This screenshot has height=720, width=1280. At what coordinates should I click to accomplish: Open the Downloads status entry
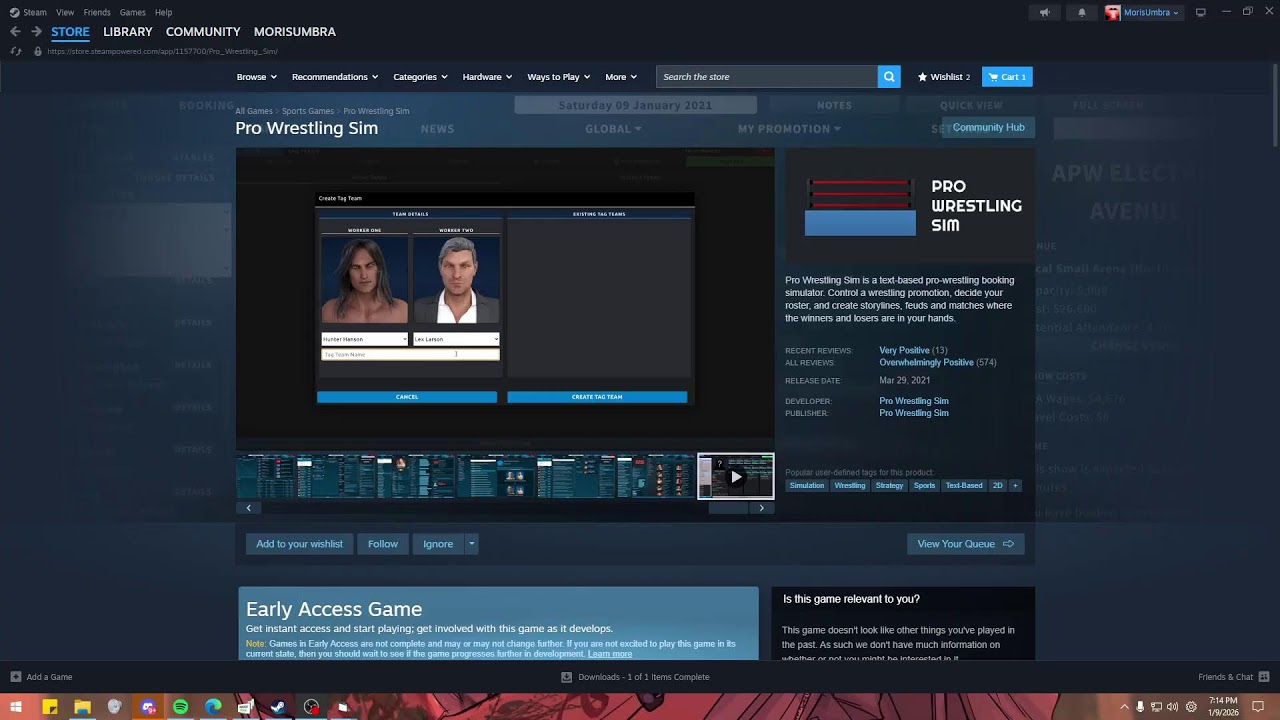point(635,677)
